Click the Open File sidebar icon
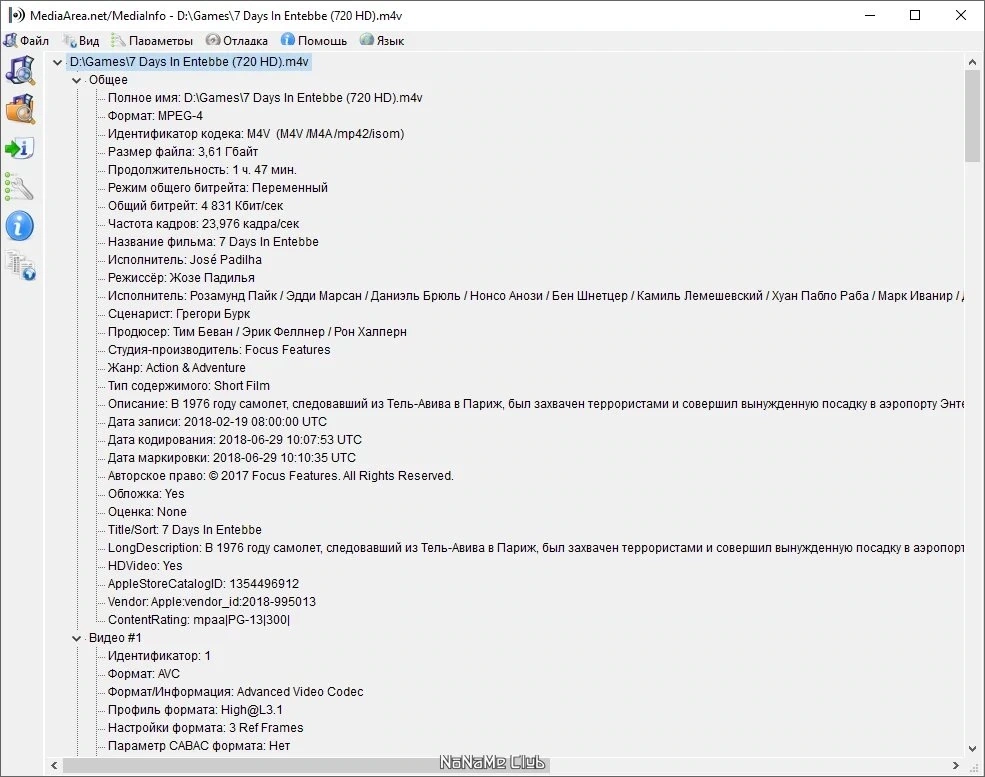The image size is (985, 777). coord(20,70)
